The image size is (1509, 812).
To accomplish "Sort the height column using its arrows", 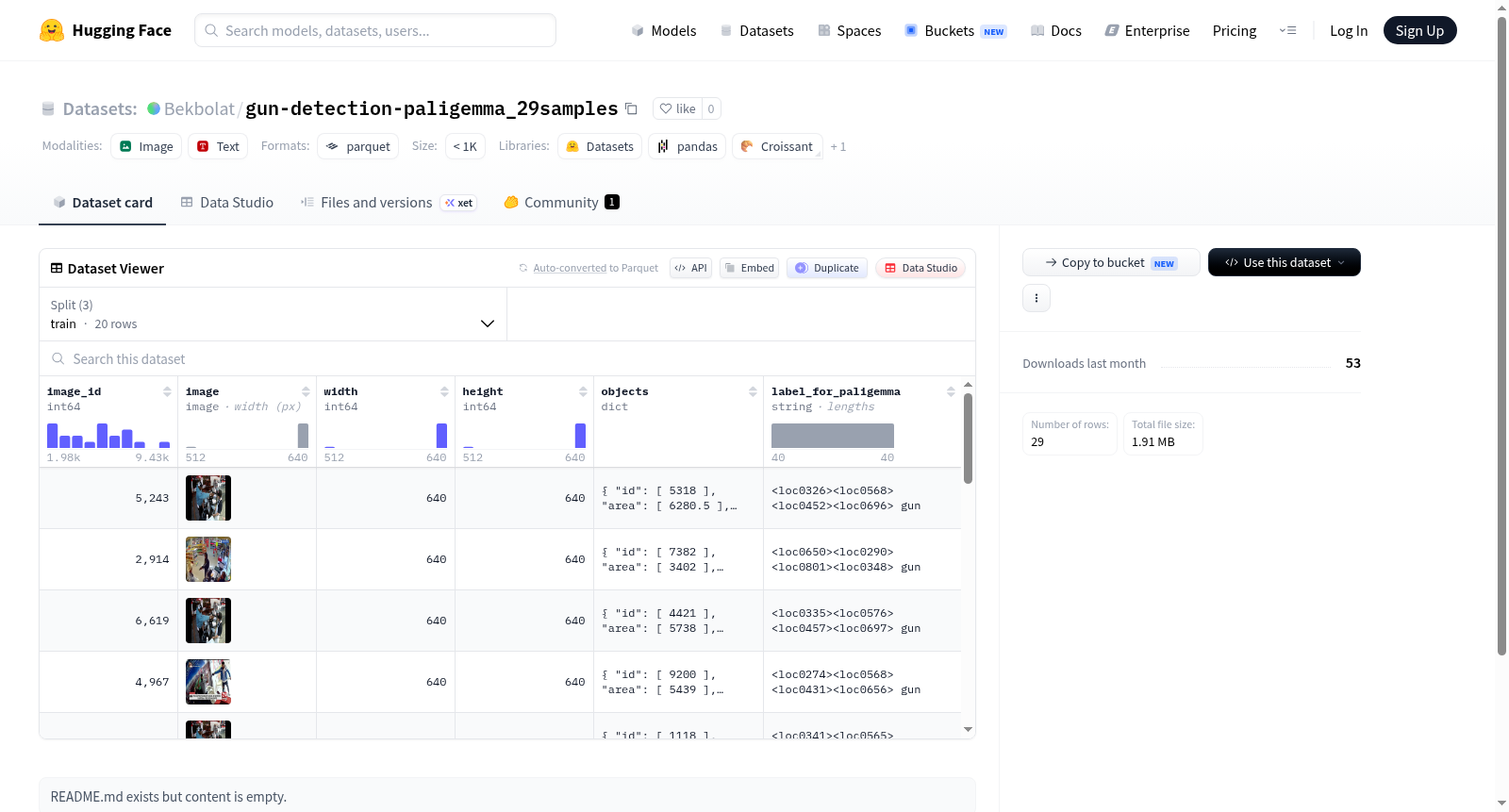I will 583,391.
